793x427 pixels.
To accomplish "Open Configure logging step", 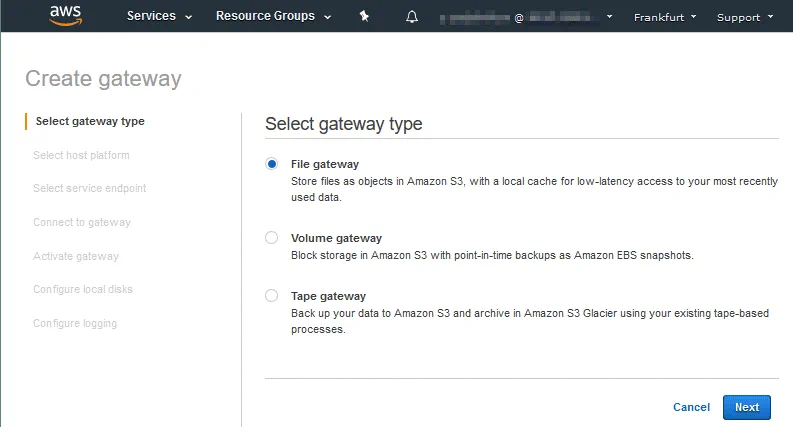I will click(75, 323).
